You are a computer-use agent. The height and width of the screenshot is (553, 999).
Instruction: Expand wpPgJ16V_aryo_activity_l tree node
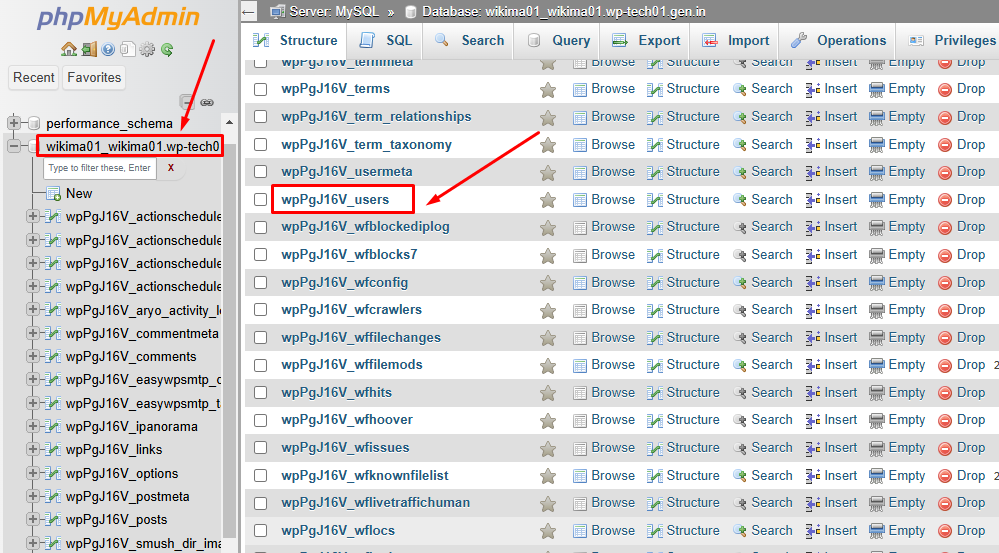(32, 310)
